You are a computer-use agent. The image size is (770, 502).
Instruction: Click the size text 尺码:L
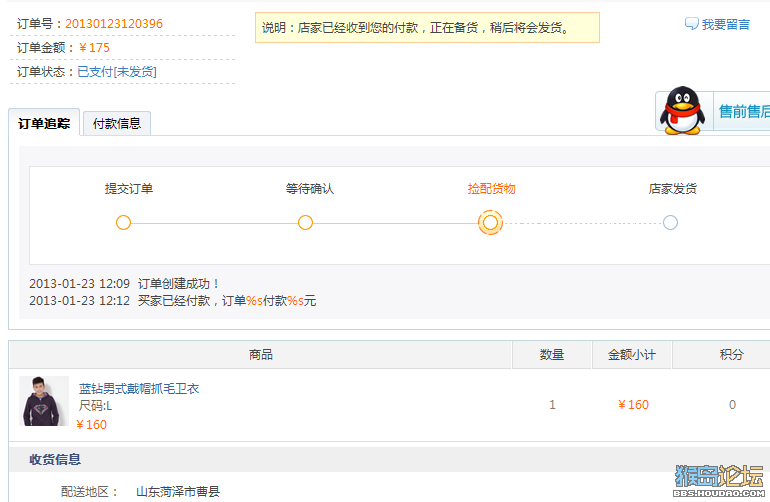(x=95, y=406)
